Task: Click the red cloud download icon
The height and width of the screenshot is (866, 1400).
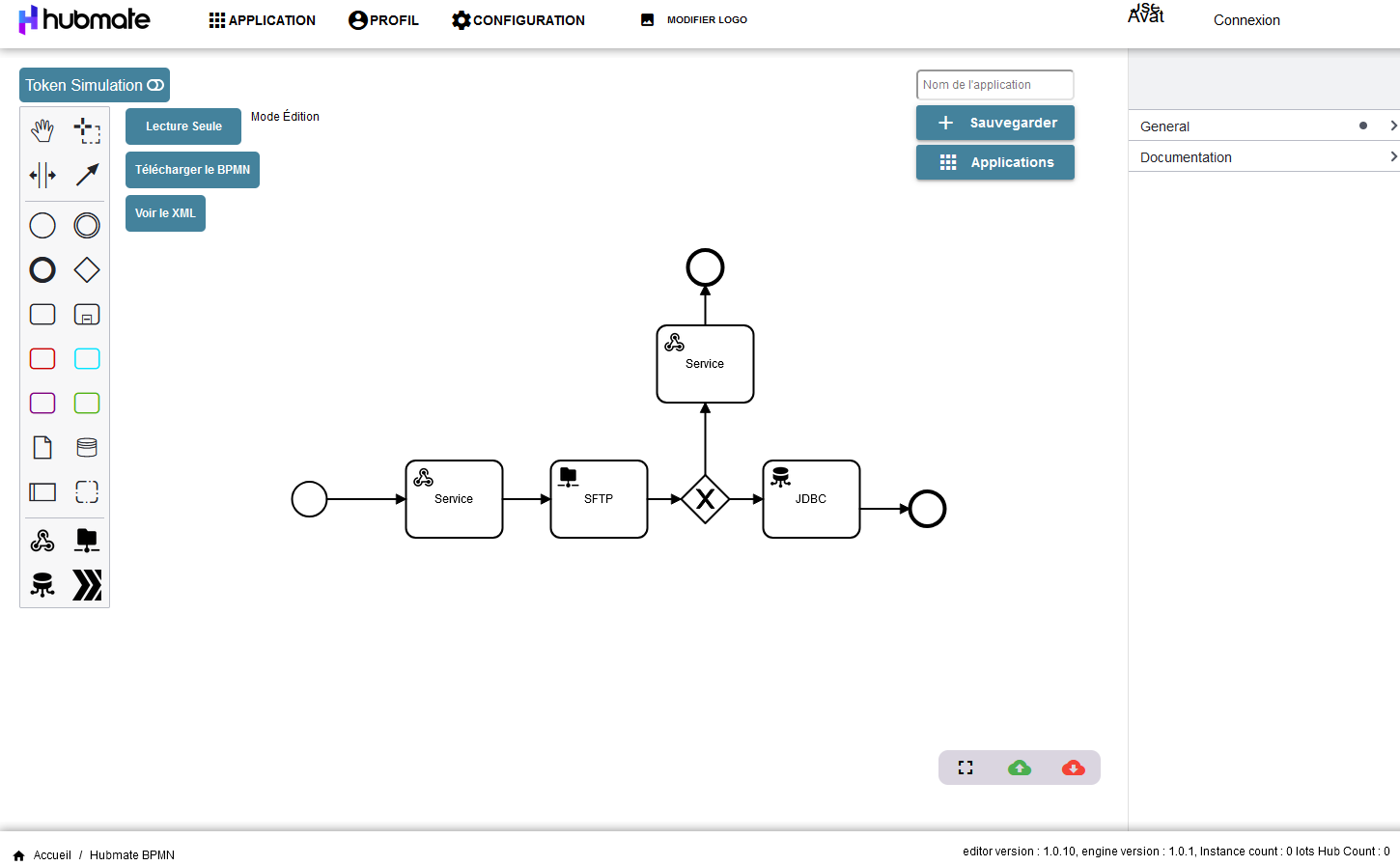Action: (x=1073, y=768)
